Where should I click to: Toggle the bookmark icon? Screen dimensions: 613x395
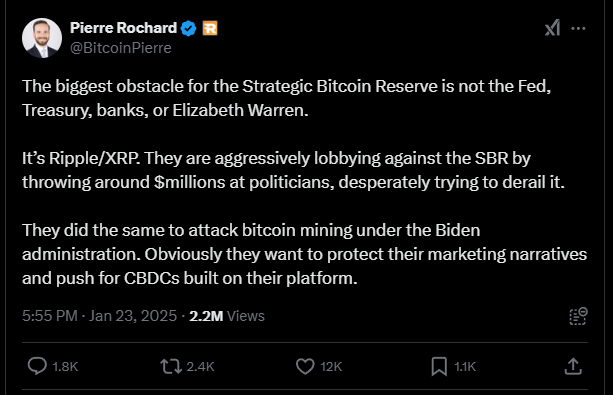pyautogui.click(x=439, y=366)
